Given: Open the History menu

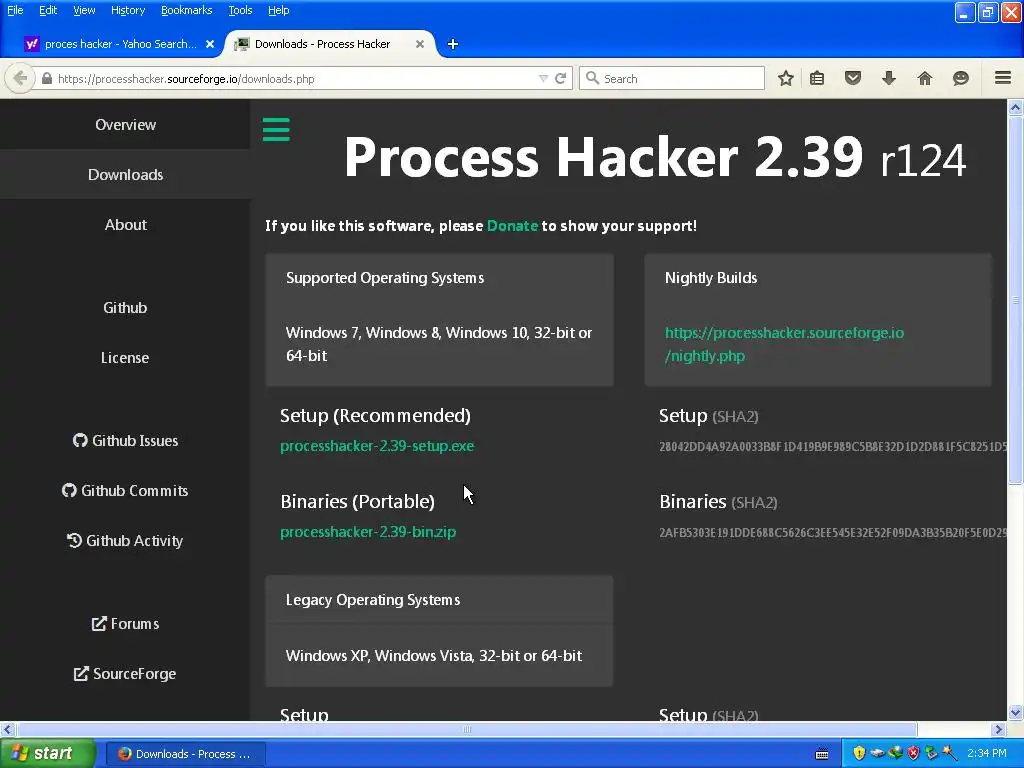Looking at the screenshot, I should point(127,10).
